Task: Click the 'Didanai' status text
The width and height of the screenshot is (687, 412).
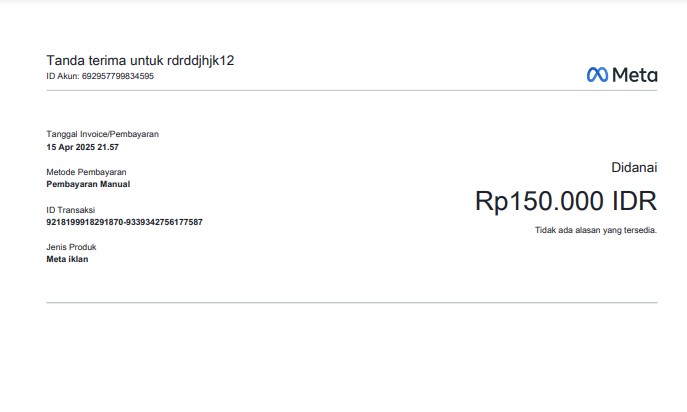Action: tap(634, 168)
